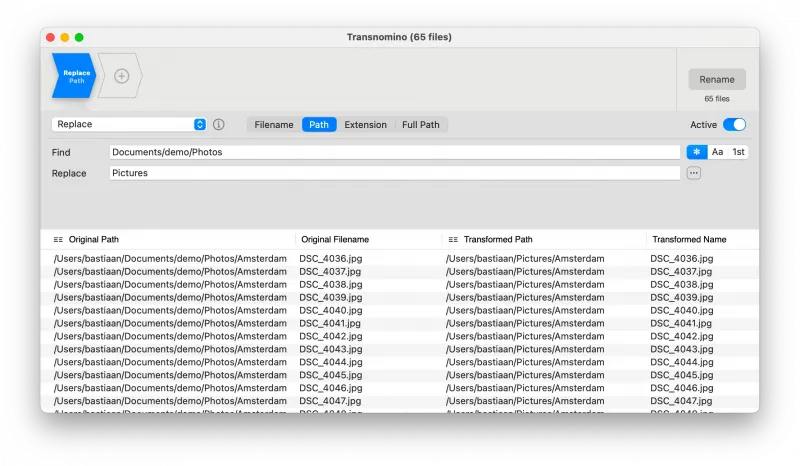Sort by Transformed Name column header
The height and width of the screenshot is (466, 800).
pos(689,239)
